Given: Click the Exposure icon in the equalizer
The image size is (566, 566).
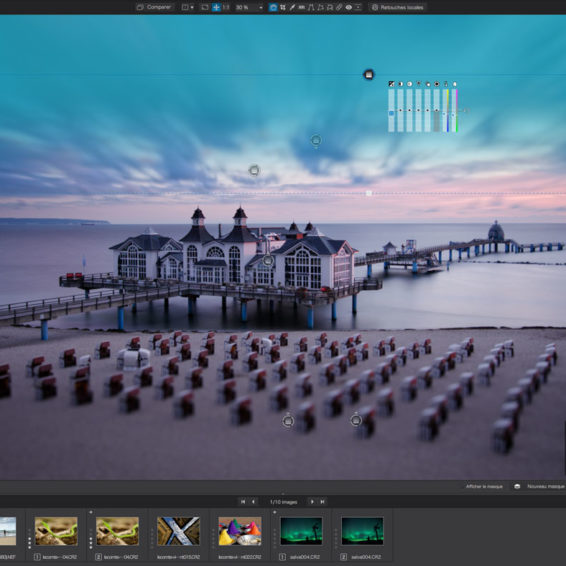Looking at the screenshot, I should click(391, 84).
